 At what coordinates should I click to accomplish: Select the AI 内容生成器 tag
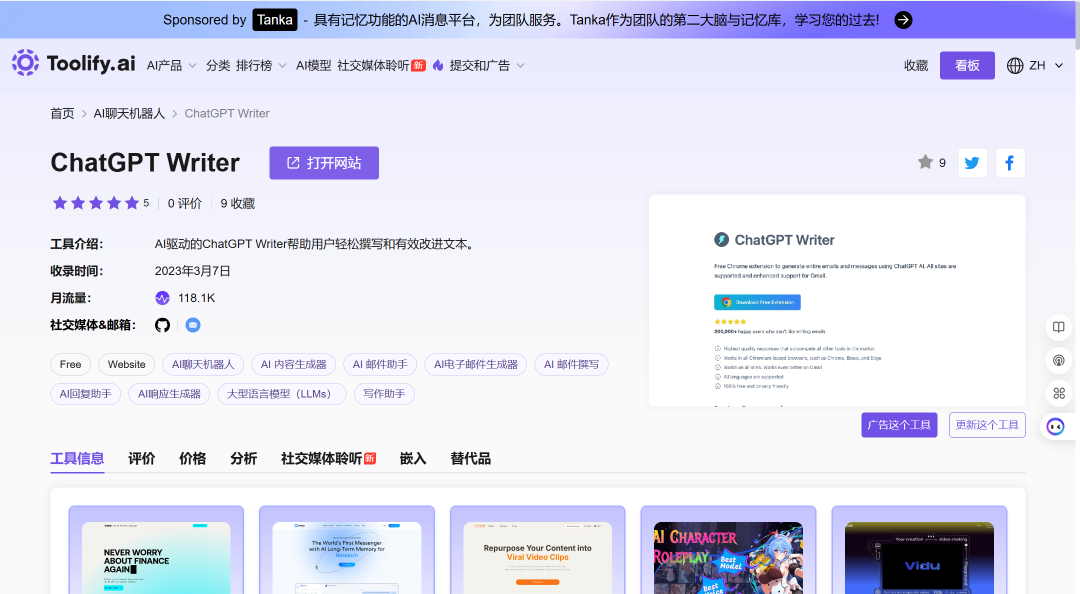[293, 365]
